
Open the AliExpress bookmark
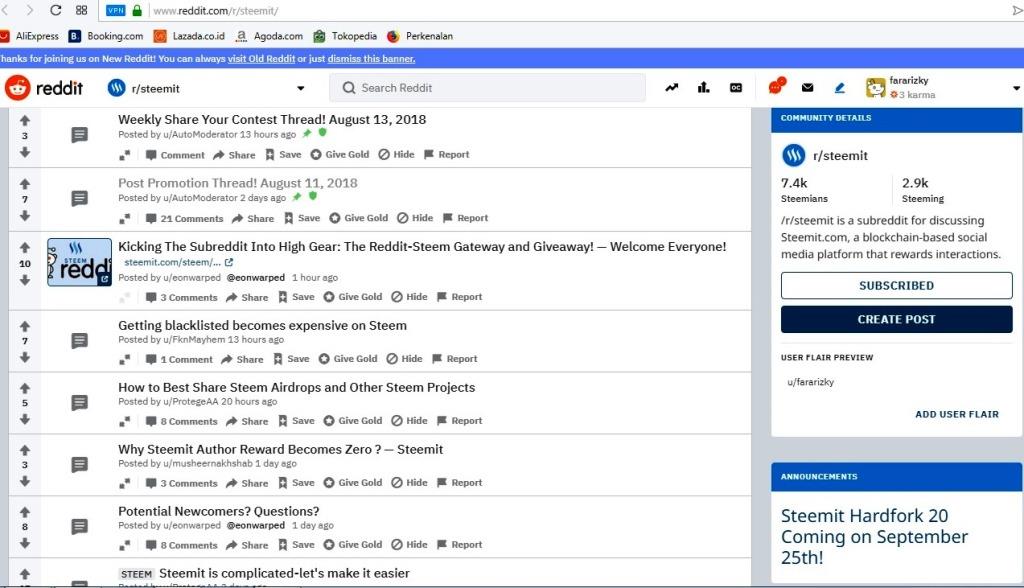point(30,36)
